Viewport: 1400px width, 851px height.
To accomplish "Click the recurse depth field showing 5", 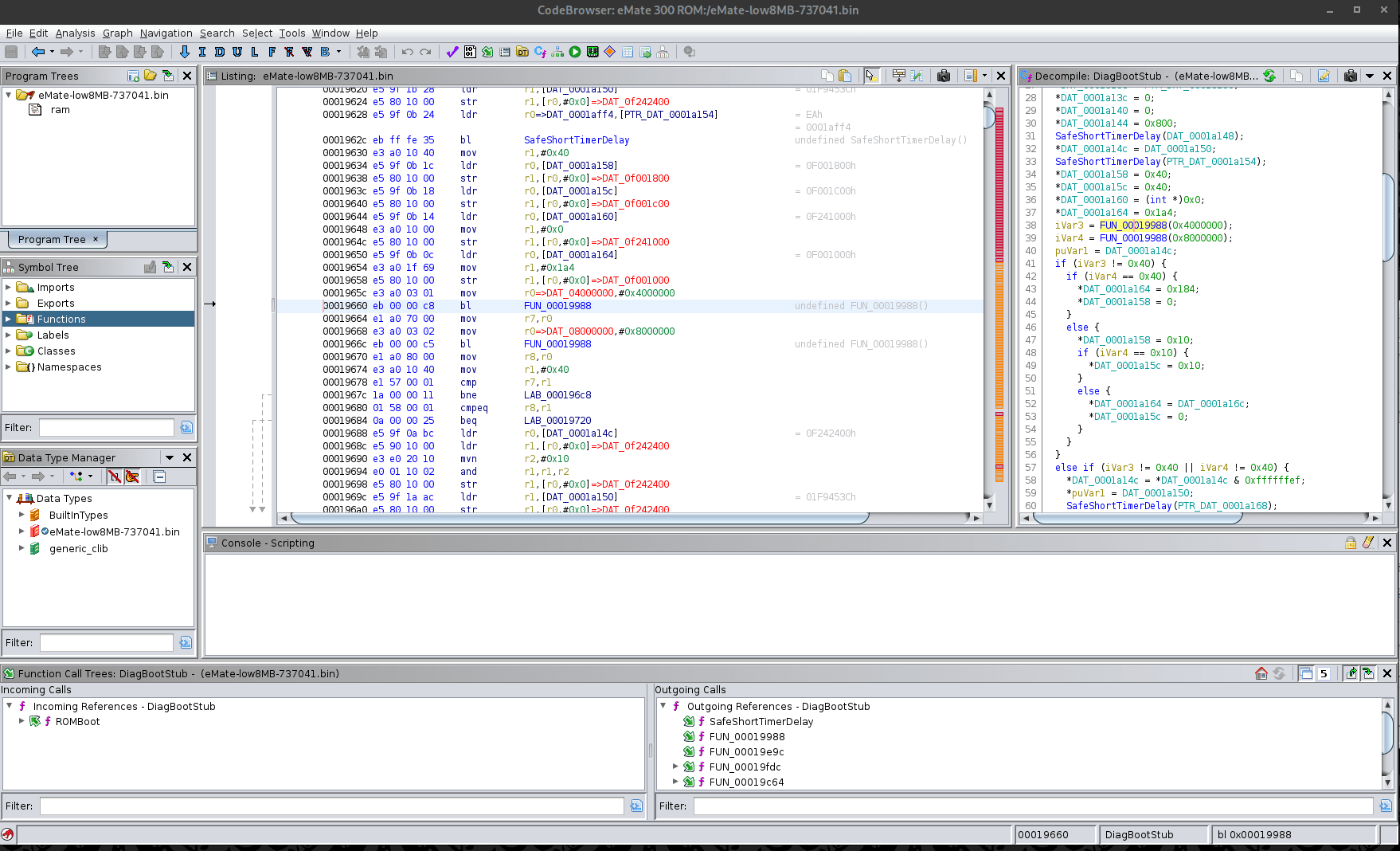I will point(1325,673).
